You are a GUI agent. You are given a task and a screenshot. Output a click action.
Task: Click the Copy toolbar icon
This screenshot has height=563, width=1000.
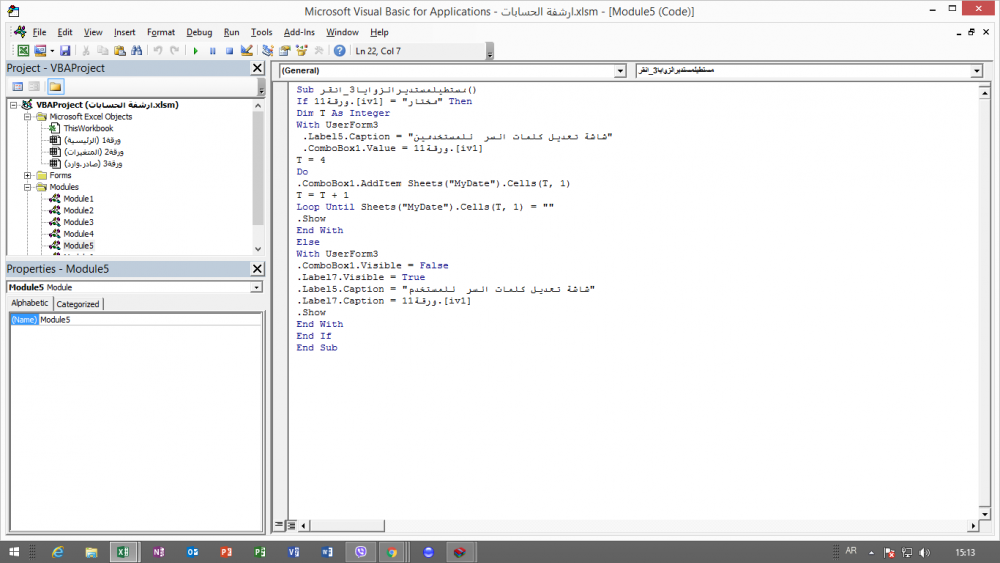tap(102, 51)
